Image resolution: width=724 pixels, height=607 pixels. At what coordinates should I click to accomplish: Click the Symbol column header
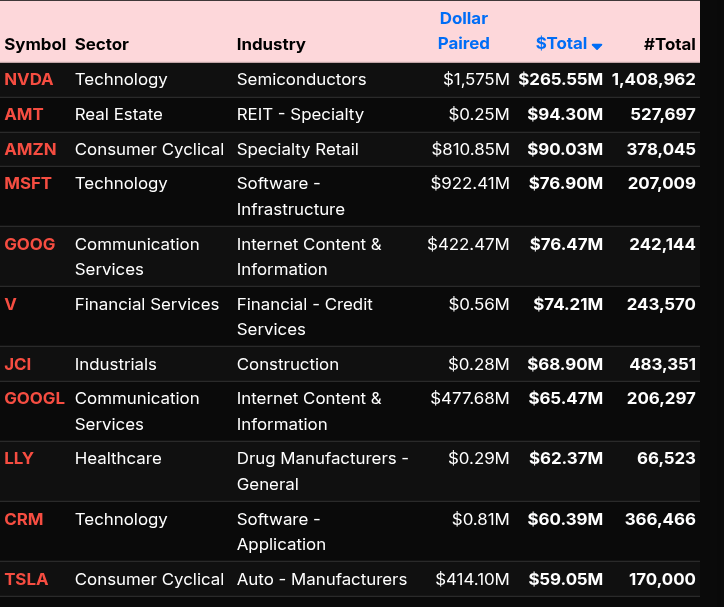pyautogui.click(x=35, y=44)
